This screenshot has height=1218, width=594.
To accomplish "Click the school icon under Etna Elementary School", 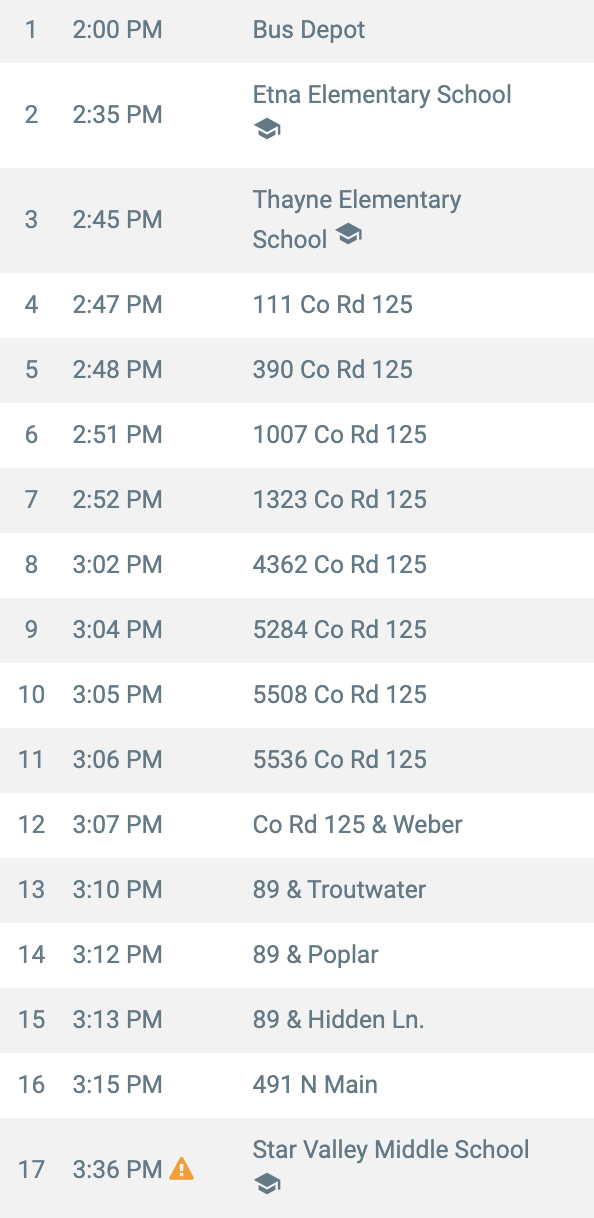I will (x=267, y=129).
